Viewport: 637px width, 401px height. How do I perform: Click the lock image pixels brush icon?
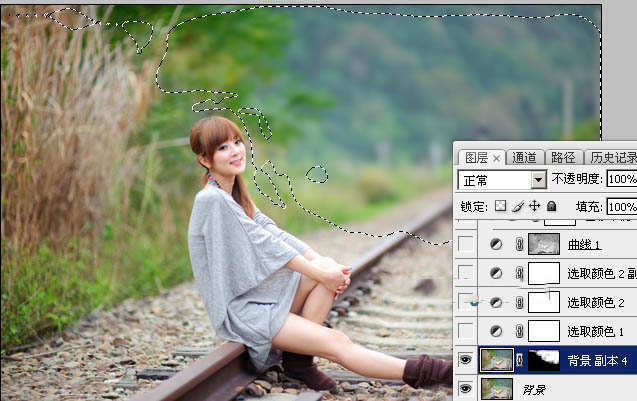click(x=517, y=206)
